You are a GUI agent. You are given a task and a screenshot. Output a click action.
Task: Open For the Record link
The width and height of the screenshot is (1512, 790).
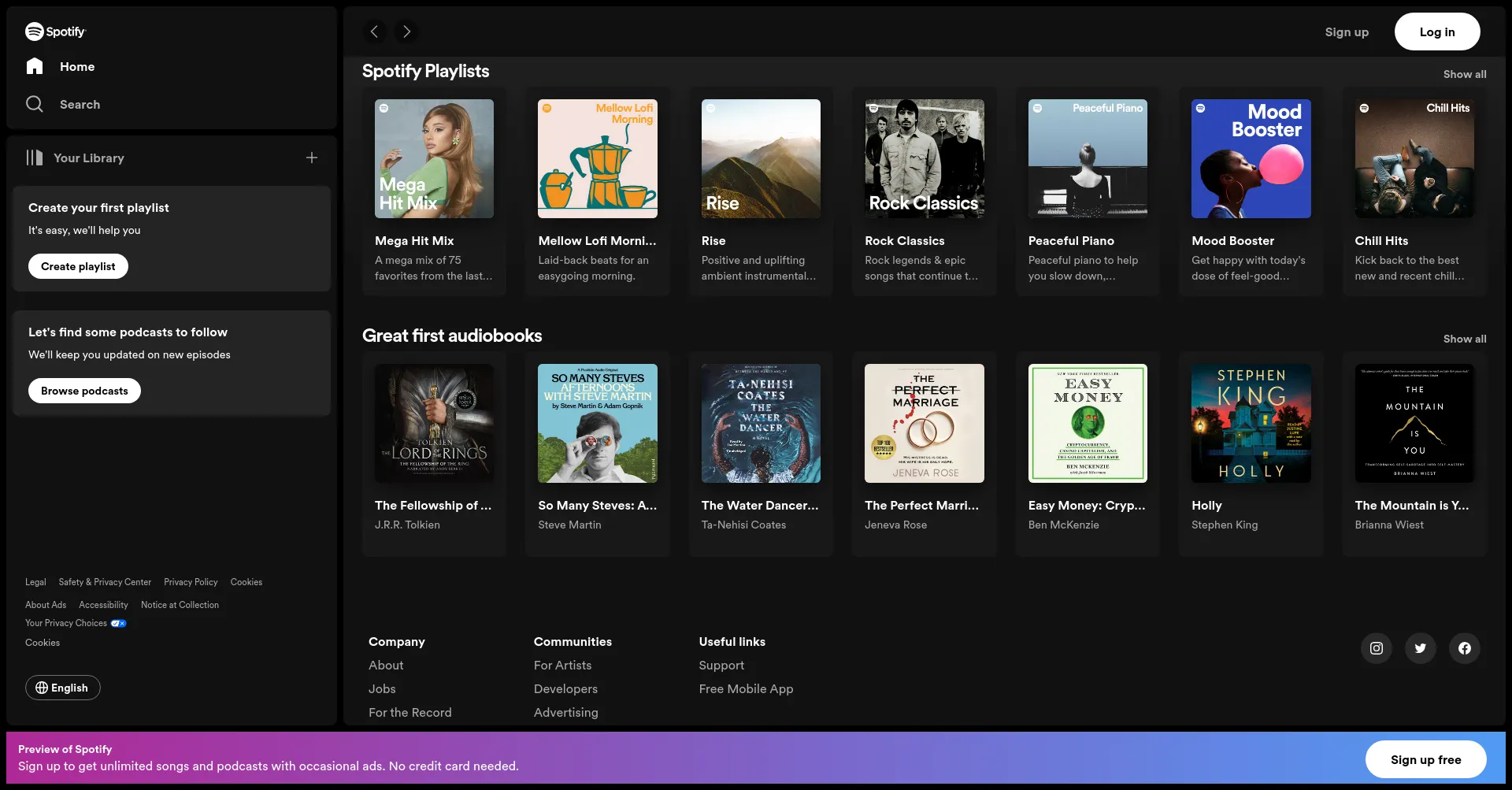click(x=410, y=713)
